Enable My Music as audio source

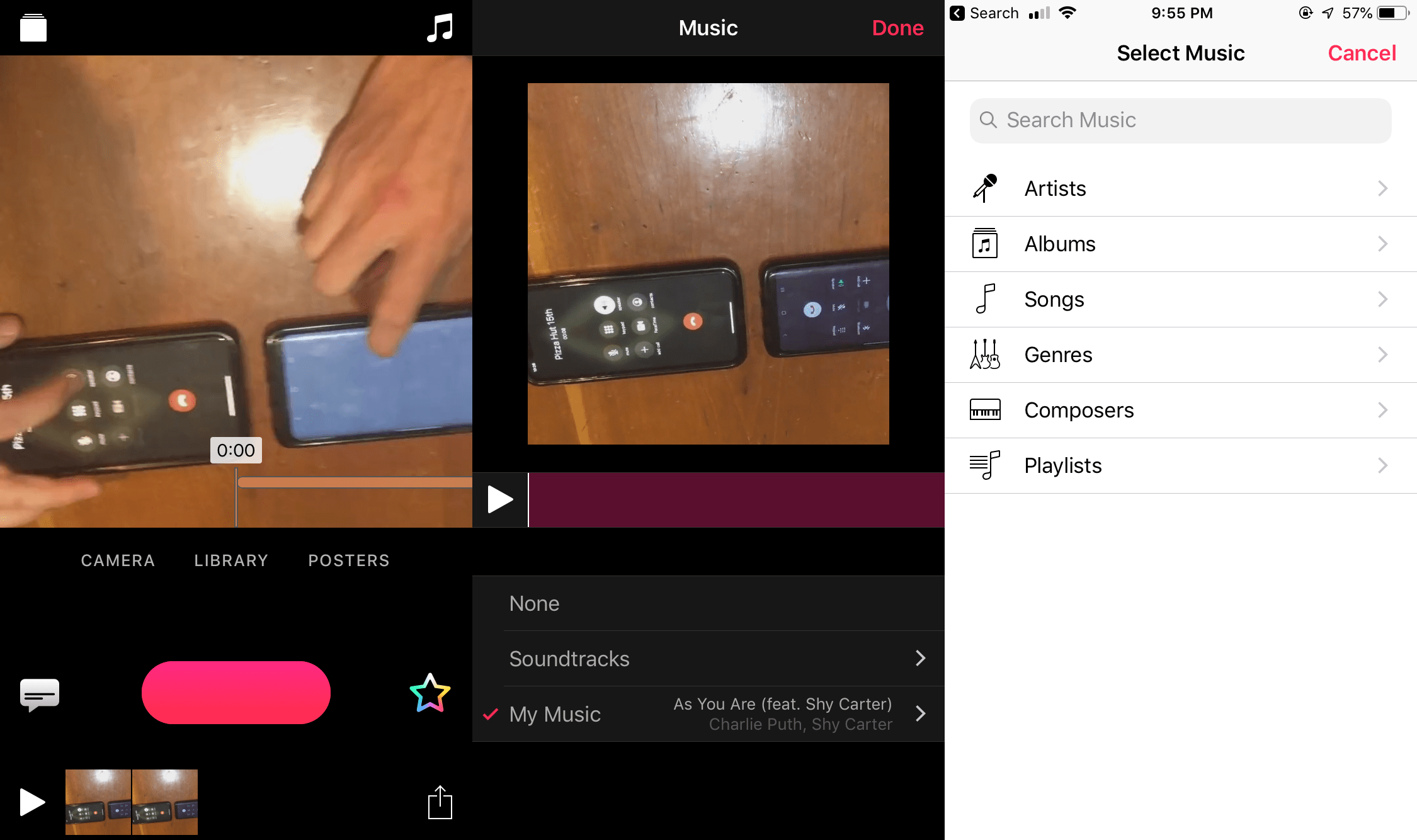click(x=553, y=713)
